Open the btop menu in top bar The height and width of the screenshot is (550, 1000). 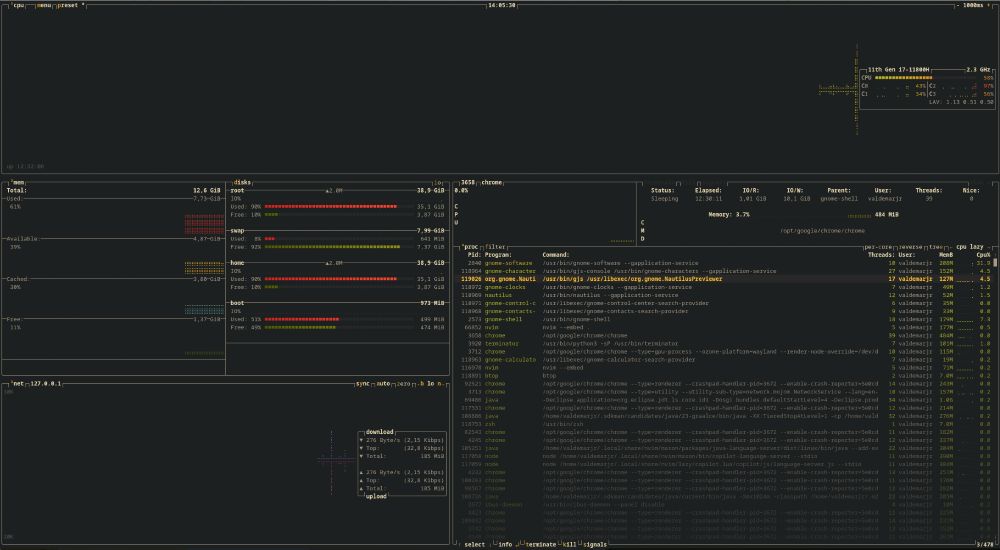tap(44, 5)
